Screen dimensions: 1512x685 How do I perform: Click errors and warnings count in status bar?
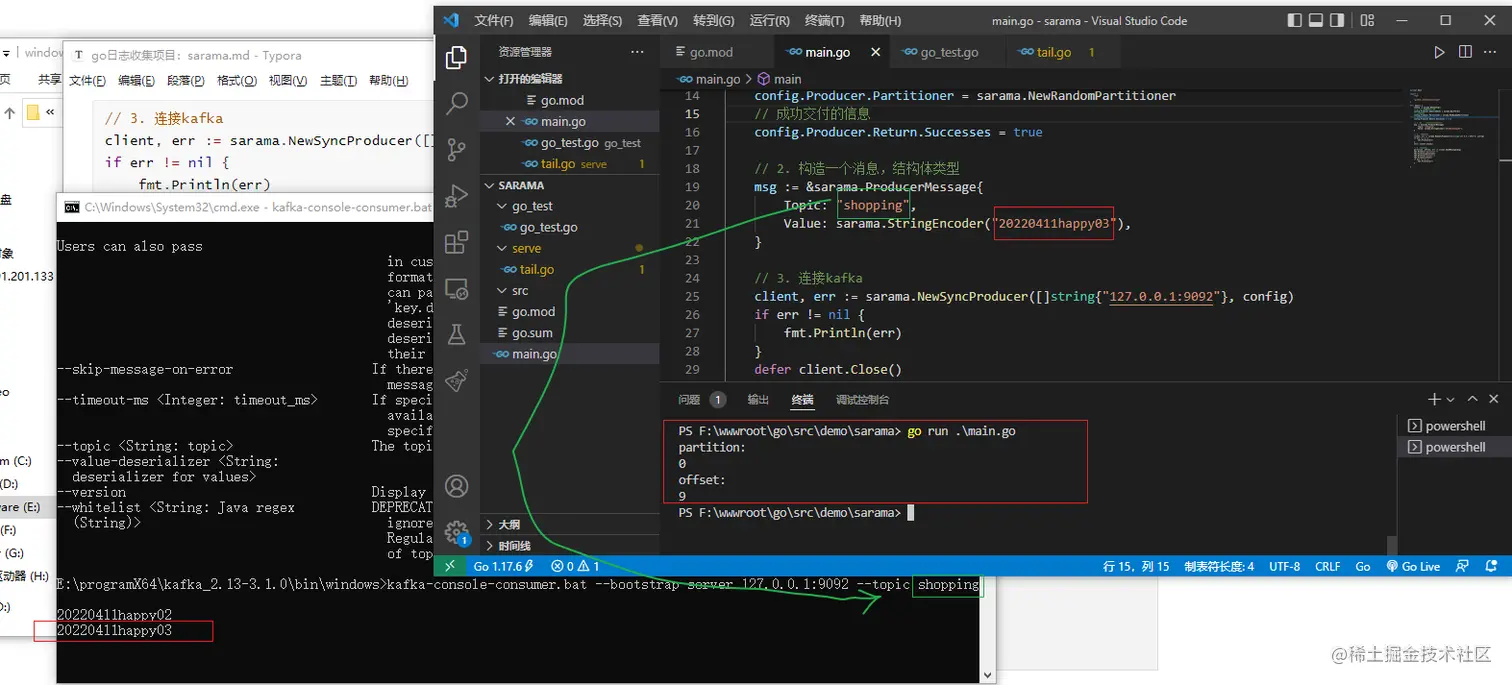[575, 566]
